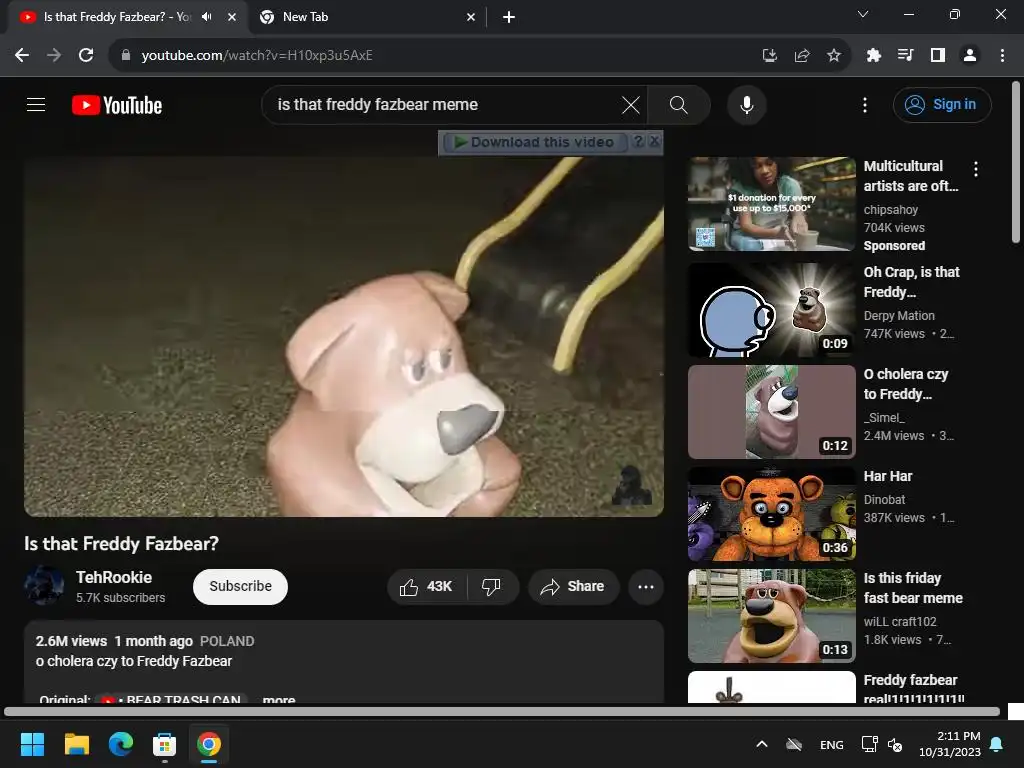Expand the tab search dropdown arrow

coord(863,14)
